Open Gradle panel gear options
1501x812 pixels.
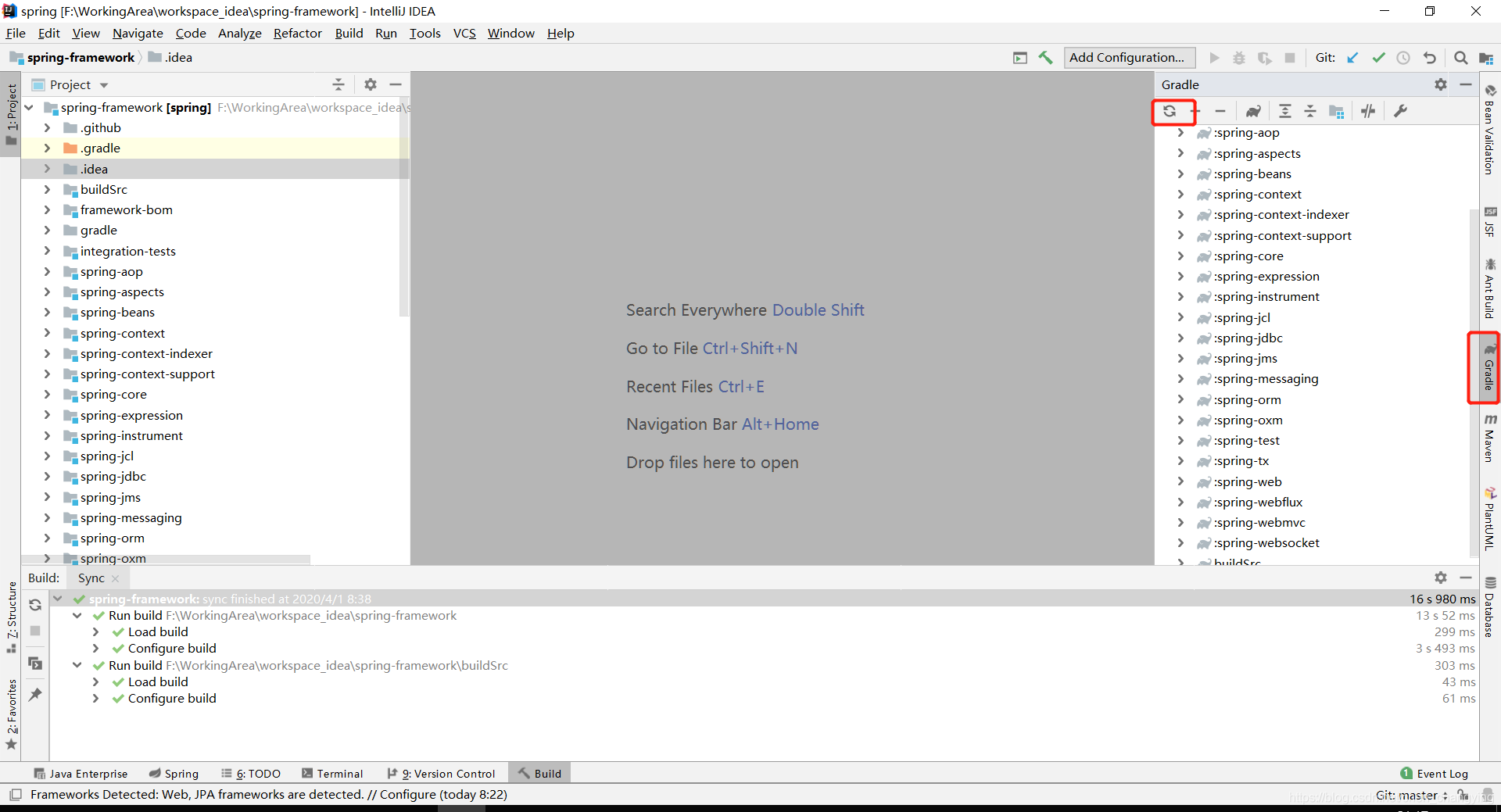1441,84
